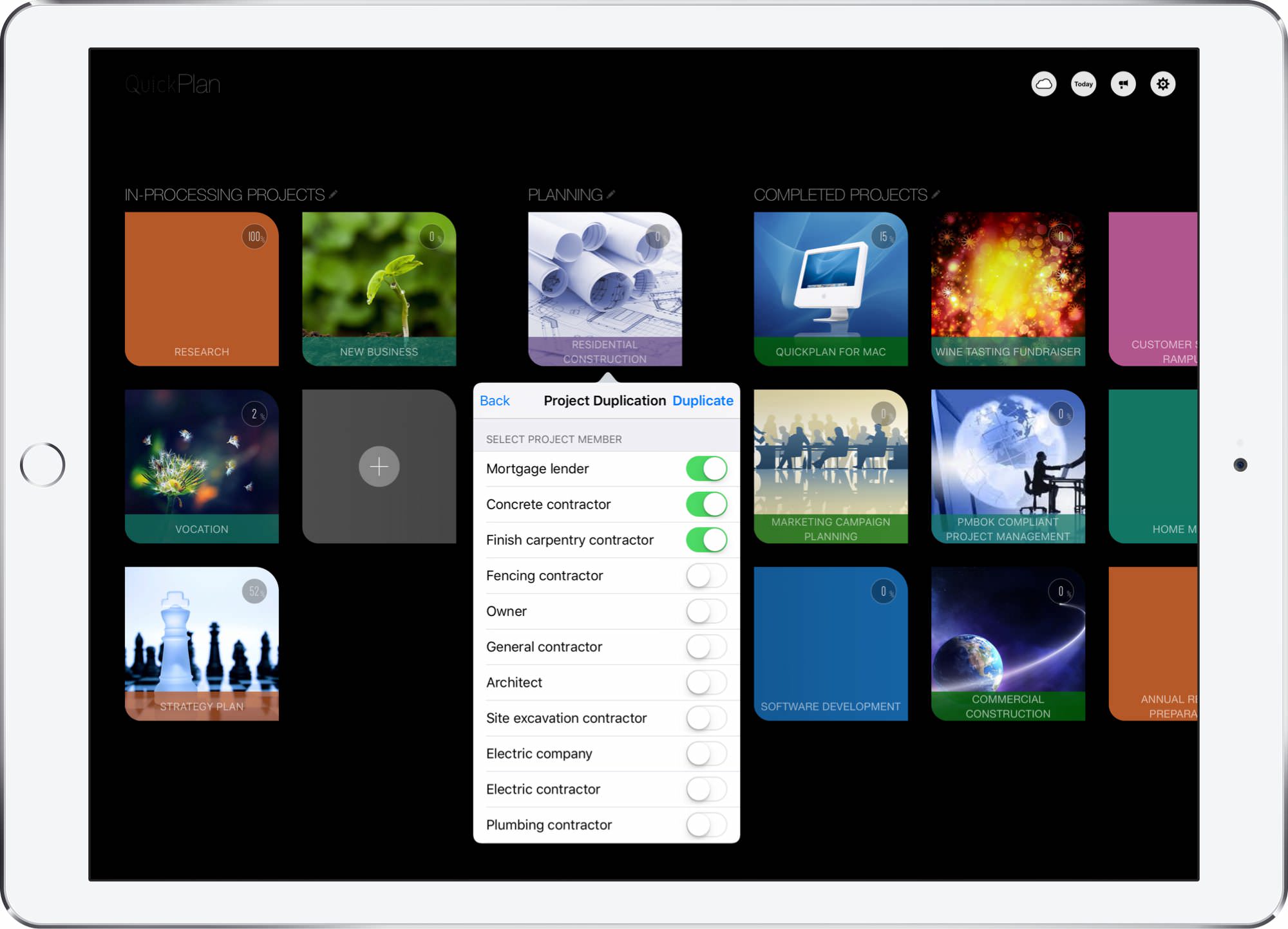Viewport: 1288px width, 929px height.
Task: Select the Wine Tasting Fundraiser project
Action: click(1007, 288)
